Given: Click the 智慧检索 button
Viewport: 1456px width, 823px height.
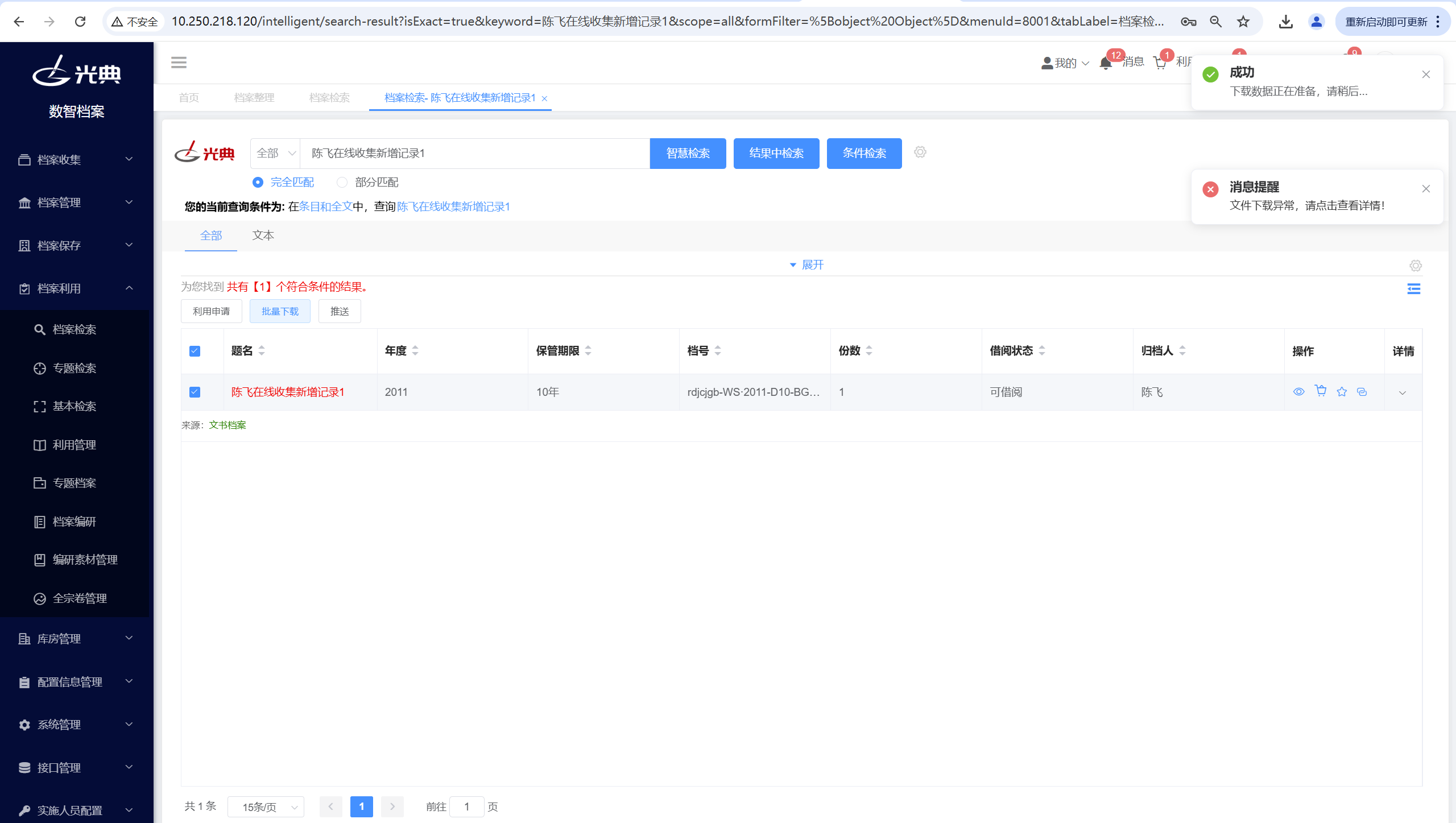Looking at the screenshot, I should pyautogui.click(x=688, y=153).
